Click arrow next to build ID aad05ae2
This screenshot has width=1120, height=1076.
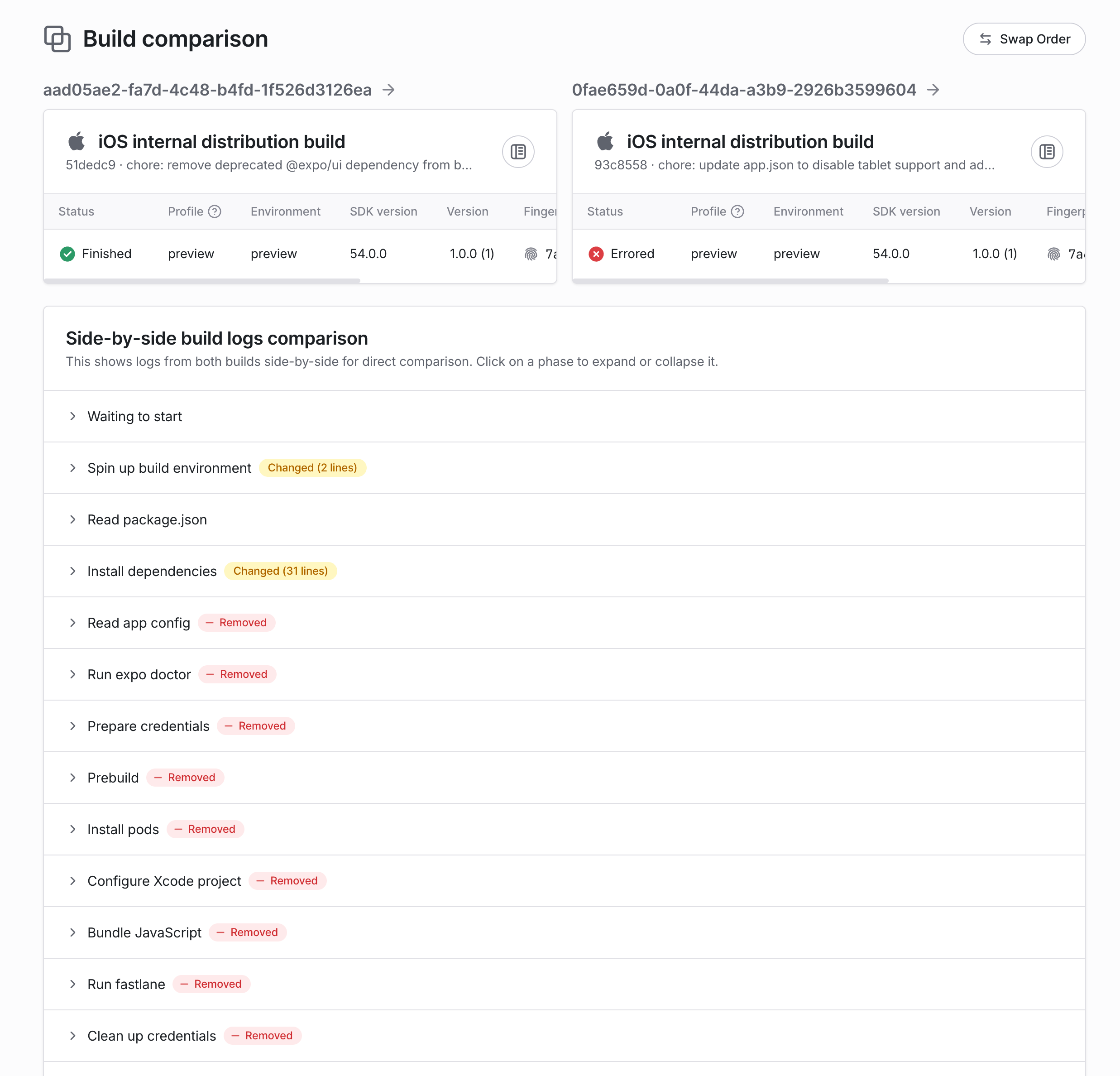pos(388,90)
